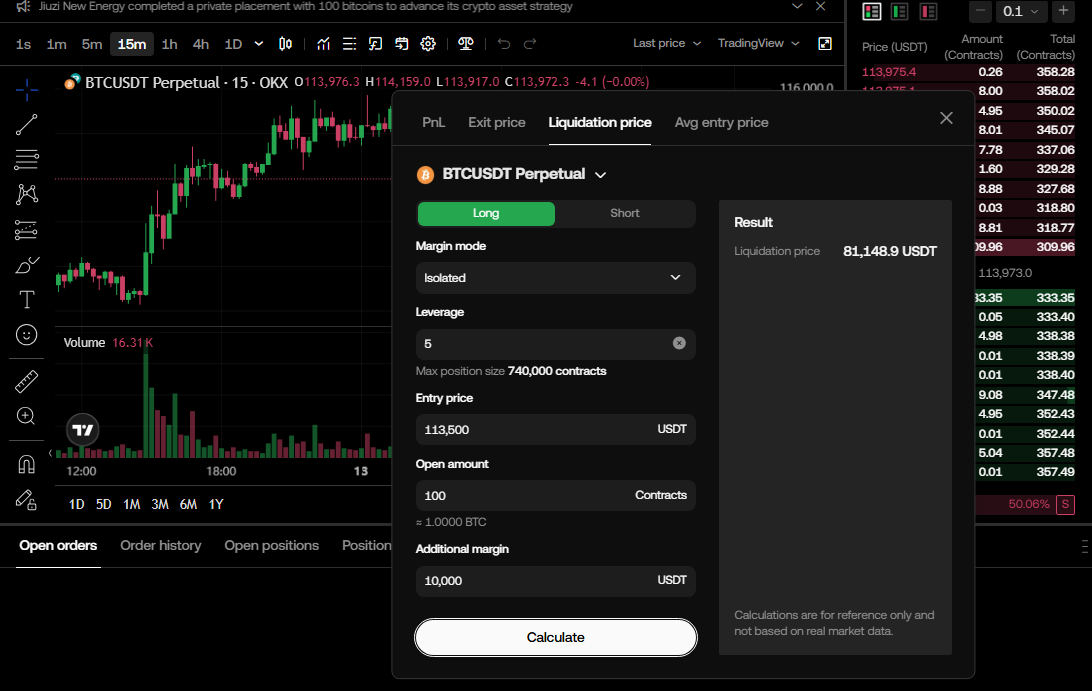The height and width of the screenshot is (691, 1092).
Task: Select the Long position side
Action: 486,213
